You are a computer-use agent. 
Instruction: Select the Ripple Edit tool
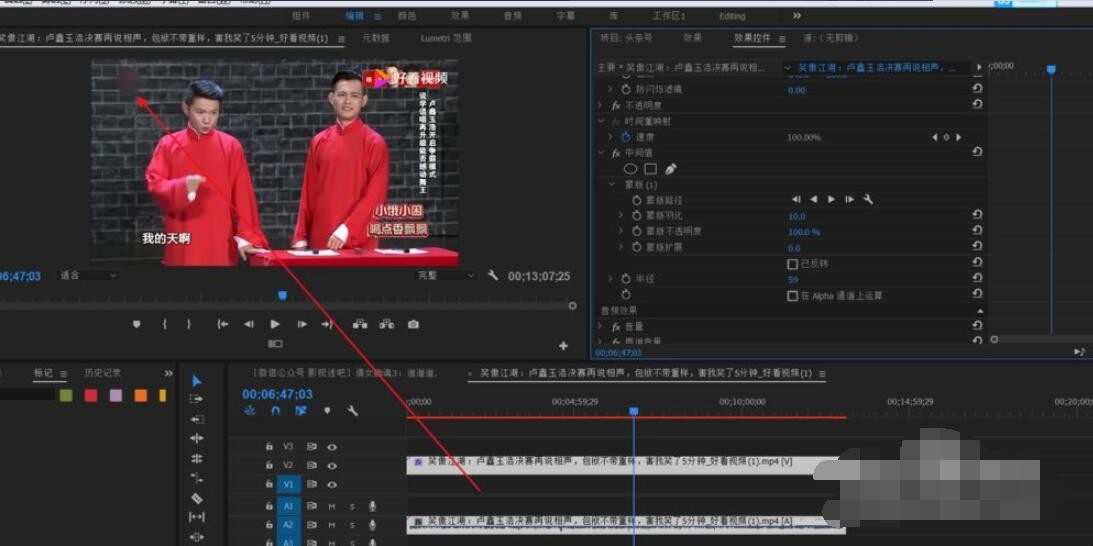[x=197, y=438]
